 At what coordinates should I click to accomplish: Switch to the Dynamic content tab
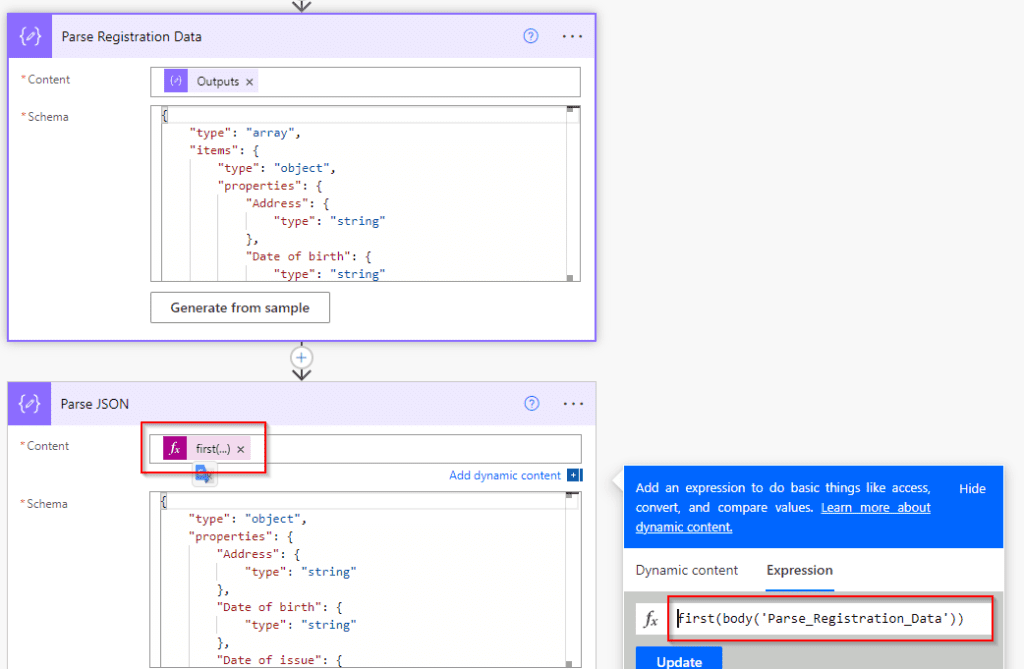click(x=687, y=570)
